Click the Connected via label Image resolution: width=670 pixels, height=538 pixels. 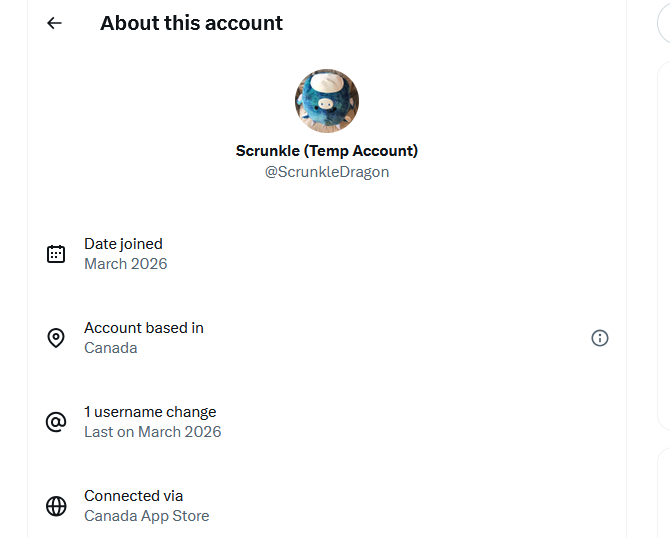click(x=133, y=496)
